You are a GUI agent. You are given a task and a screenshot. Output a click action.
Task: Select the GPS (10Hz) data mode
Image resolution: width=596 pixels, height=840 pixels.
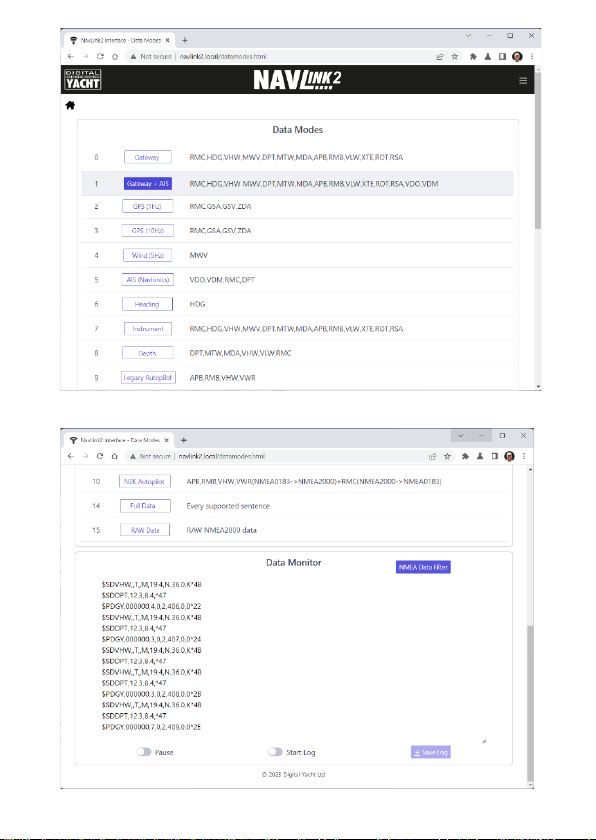click(x=148, y=230)
